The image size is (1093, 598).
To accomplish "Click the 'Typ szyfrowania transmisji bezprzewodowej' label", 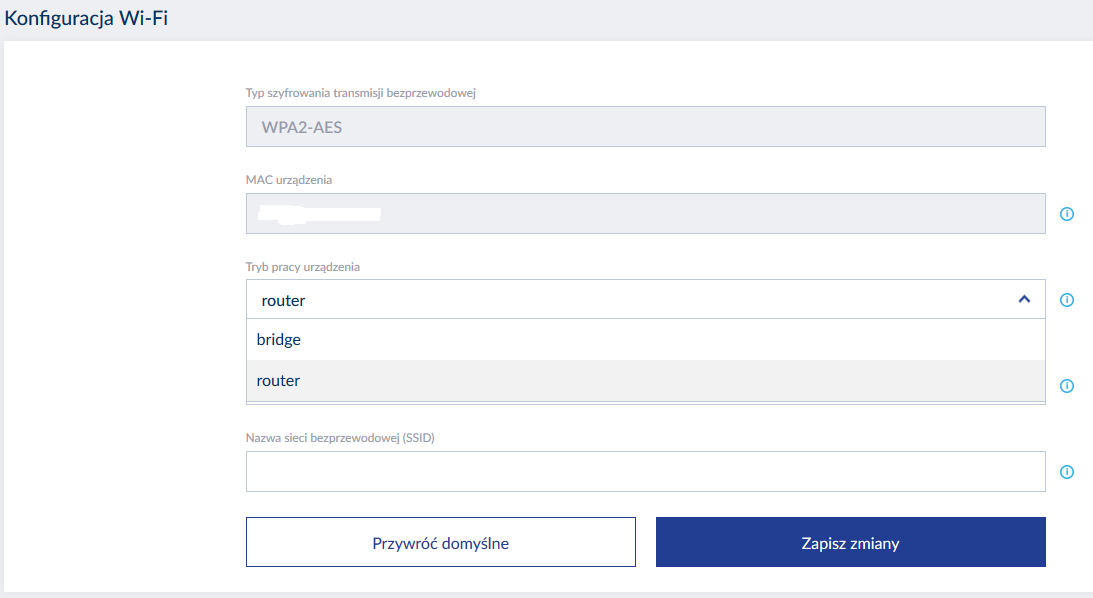I will [360, 94].
